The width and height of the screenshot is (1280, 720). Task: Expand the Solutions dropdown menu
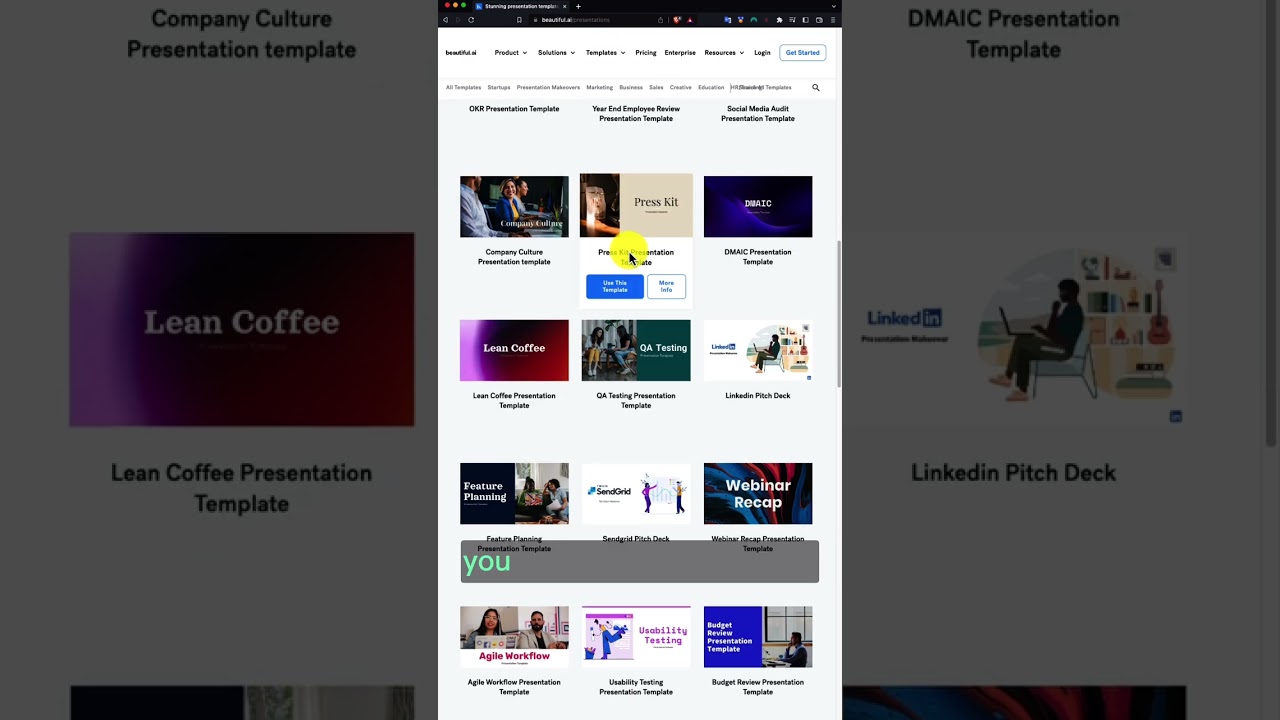click(556, 53)
